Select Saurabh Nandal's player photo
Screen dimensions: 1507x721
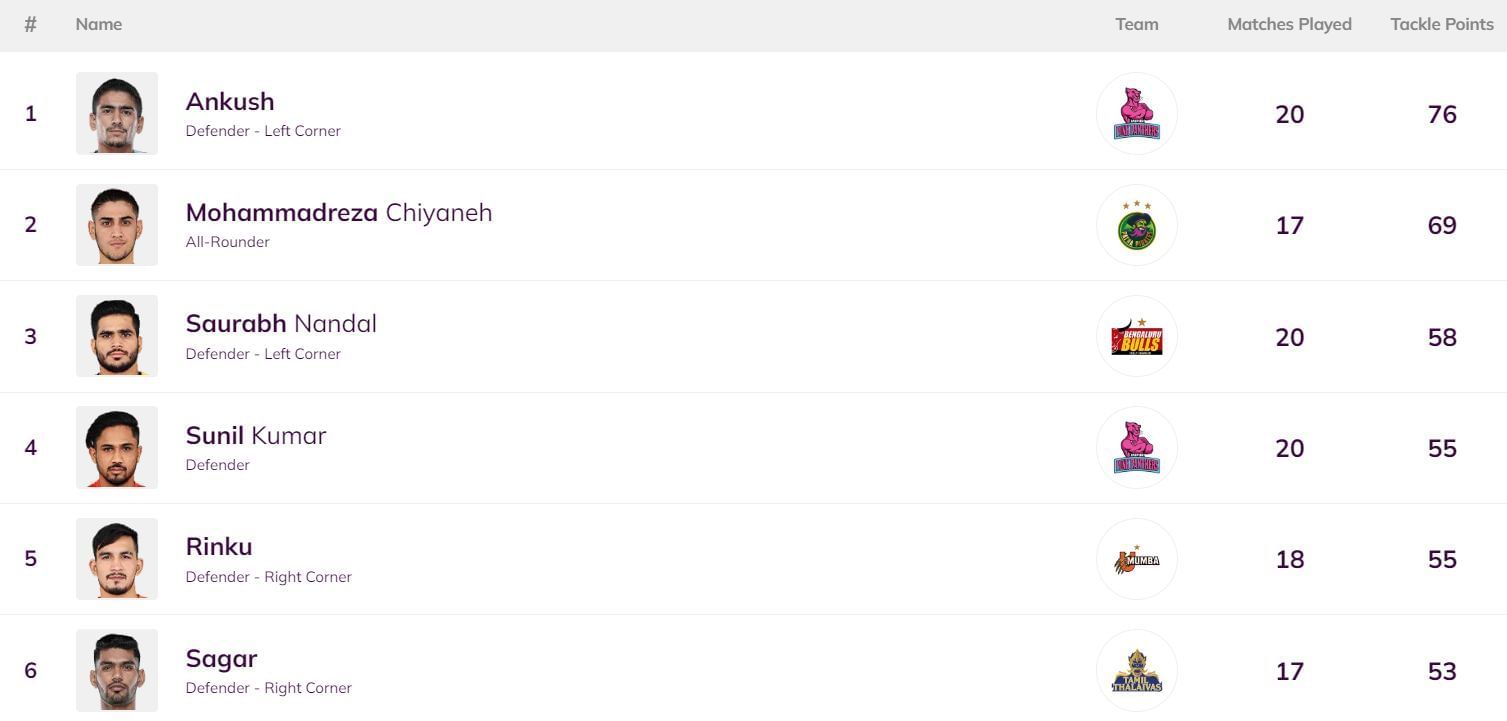coord(117,336)
